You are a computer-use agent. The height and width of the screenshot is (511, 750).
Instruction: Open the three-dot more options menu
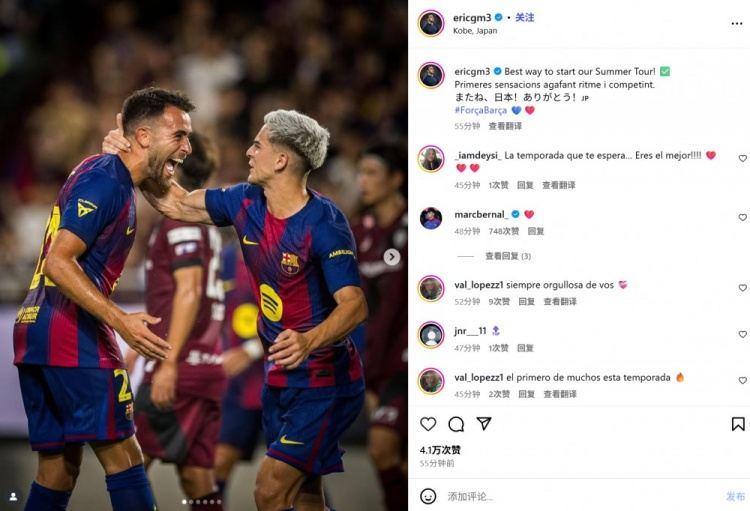pos(737,23)
